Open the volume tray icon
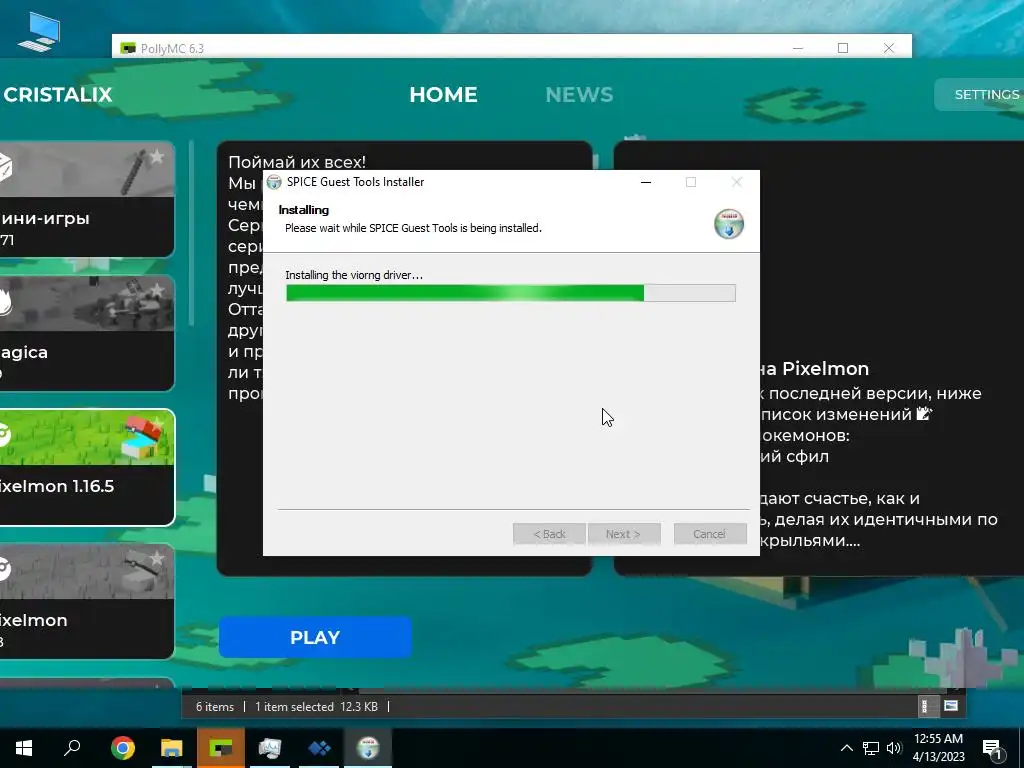Viewport: 1024px width, 768px height. coord(894,748)
